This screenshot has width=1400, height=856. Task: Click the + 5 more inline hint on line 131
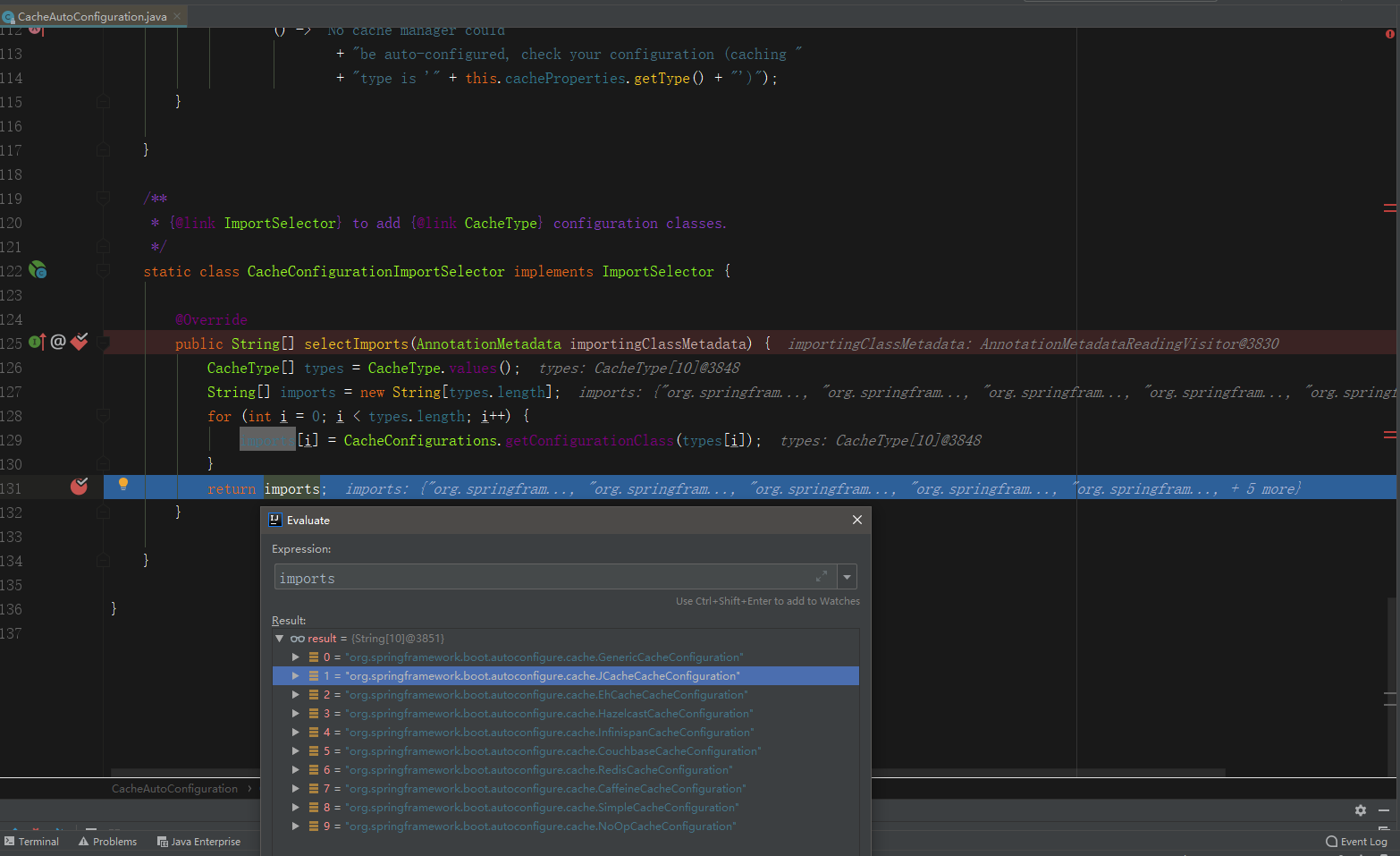pyautogui.click(x=1264, y=488)
